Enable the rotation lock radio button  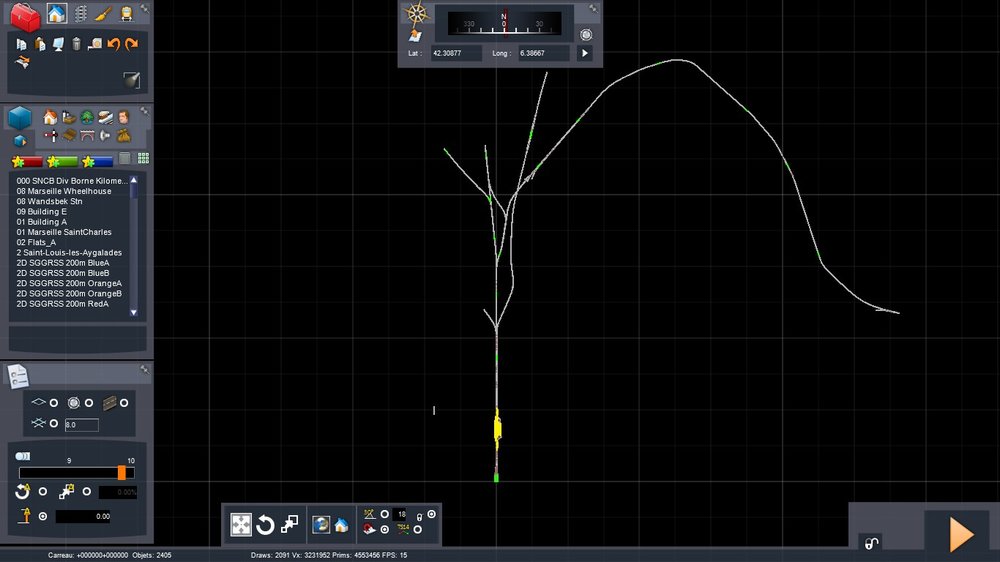click(x=42, y=492)
